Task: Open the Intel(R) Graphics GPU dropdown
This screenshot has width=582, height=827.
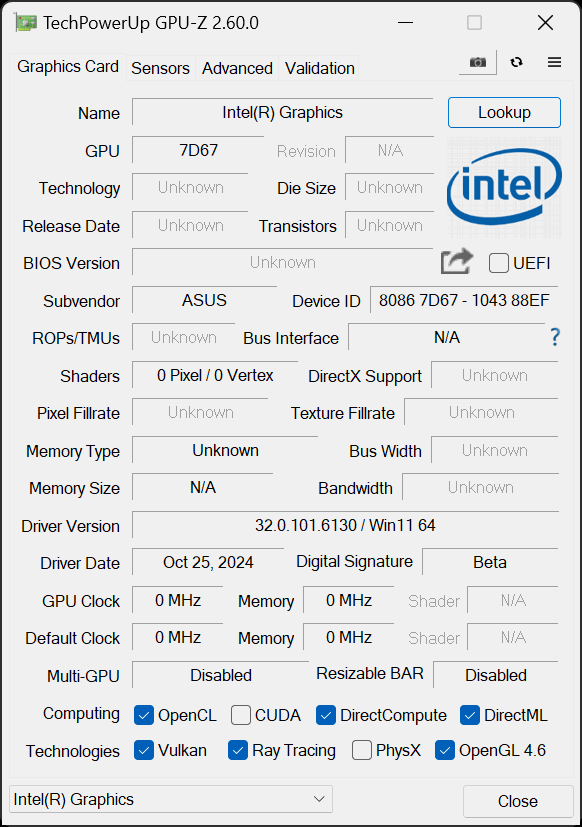Action: point(171,799)
